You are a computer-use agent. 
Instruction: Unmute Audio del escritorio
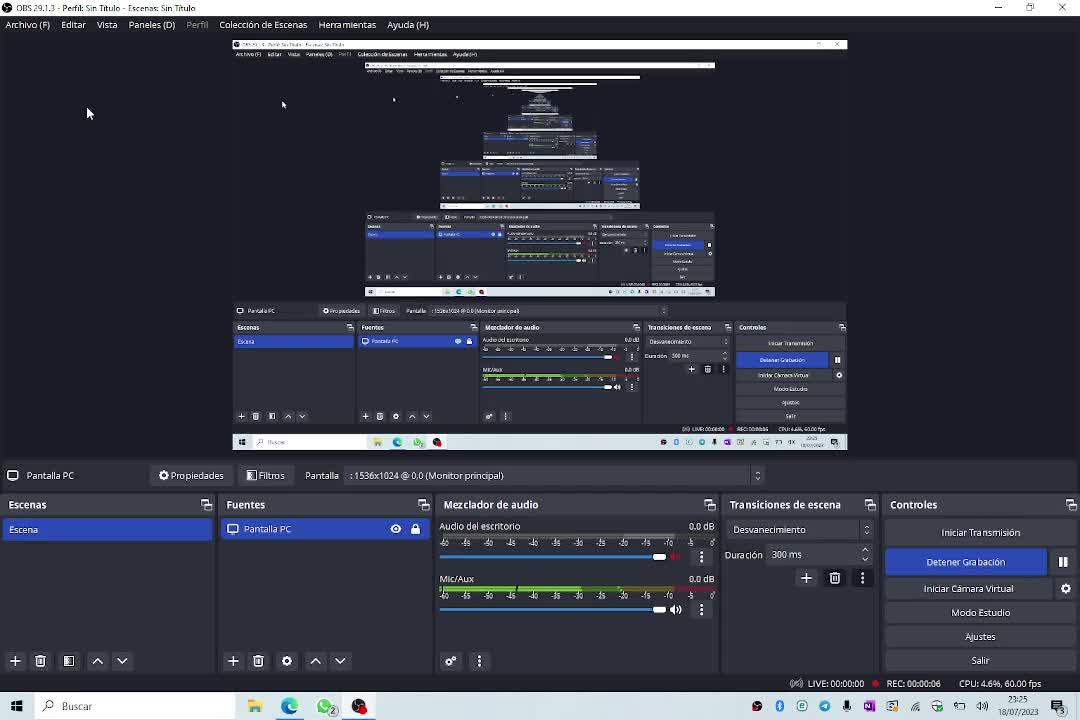676,557
